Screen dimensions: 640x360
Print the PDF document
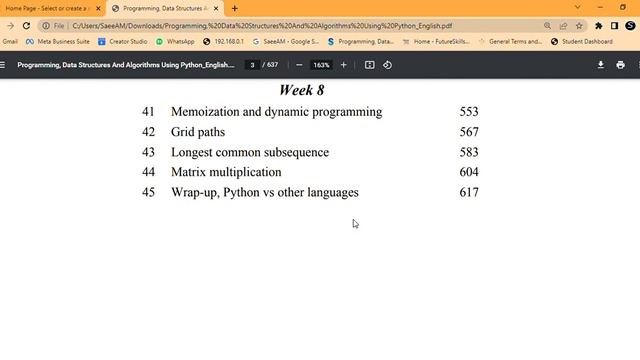pyautogui.click(x=620, y=65)
